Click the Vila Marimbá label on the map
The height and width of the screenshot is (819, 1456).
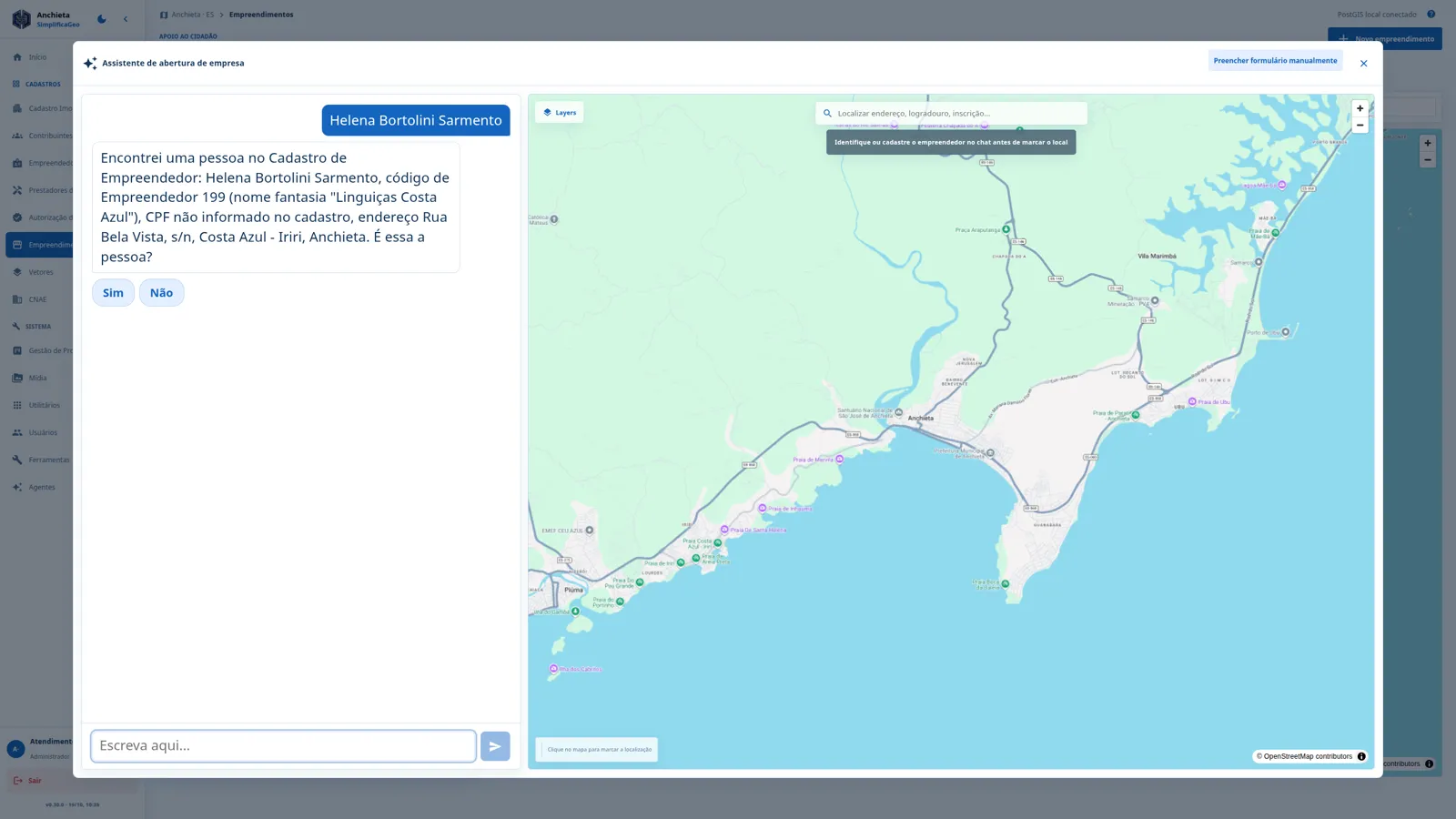tap(1157, 257)
